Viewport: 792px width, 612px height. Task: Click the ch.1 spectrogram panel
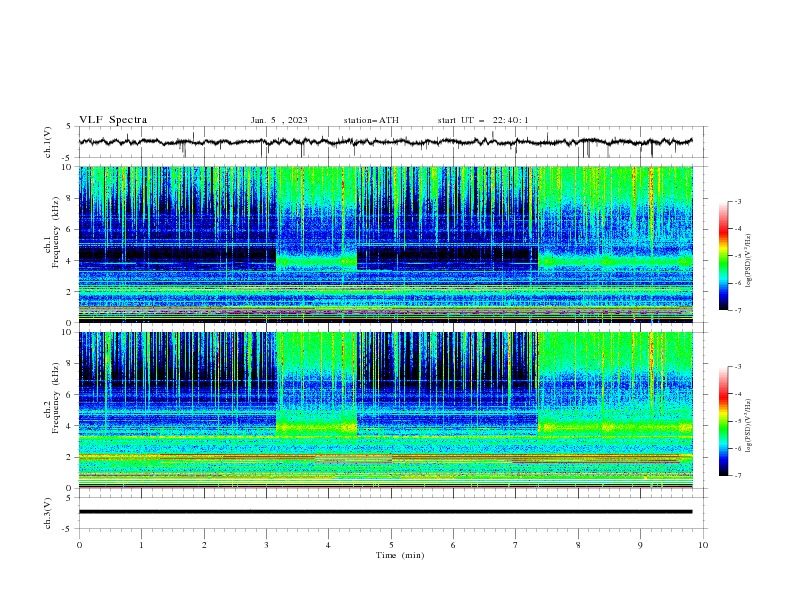click(386, 244)
